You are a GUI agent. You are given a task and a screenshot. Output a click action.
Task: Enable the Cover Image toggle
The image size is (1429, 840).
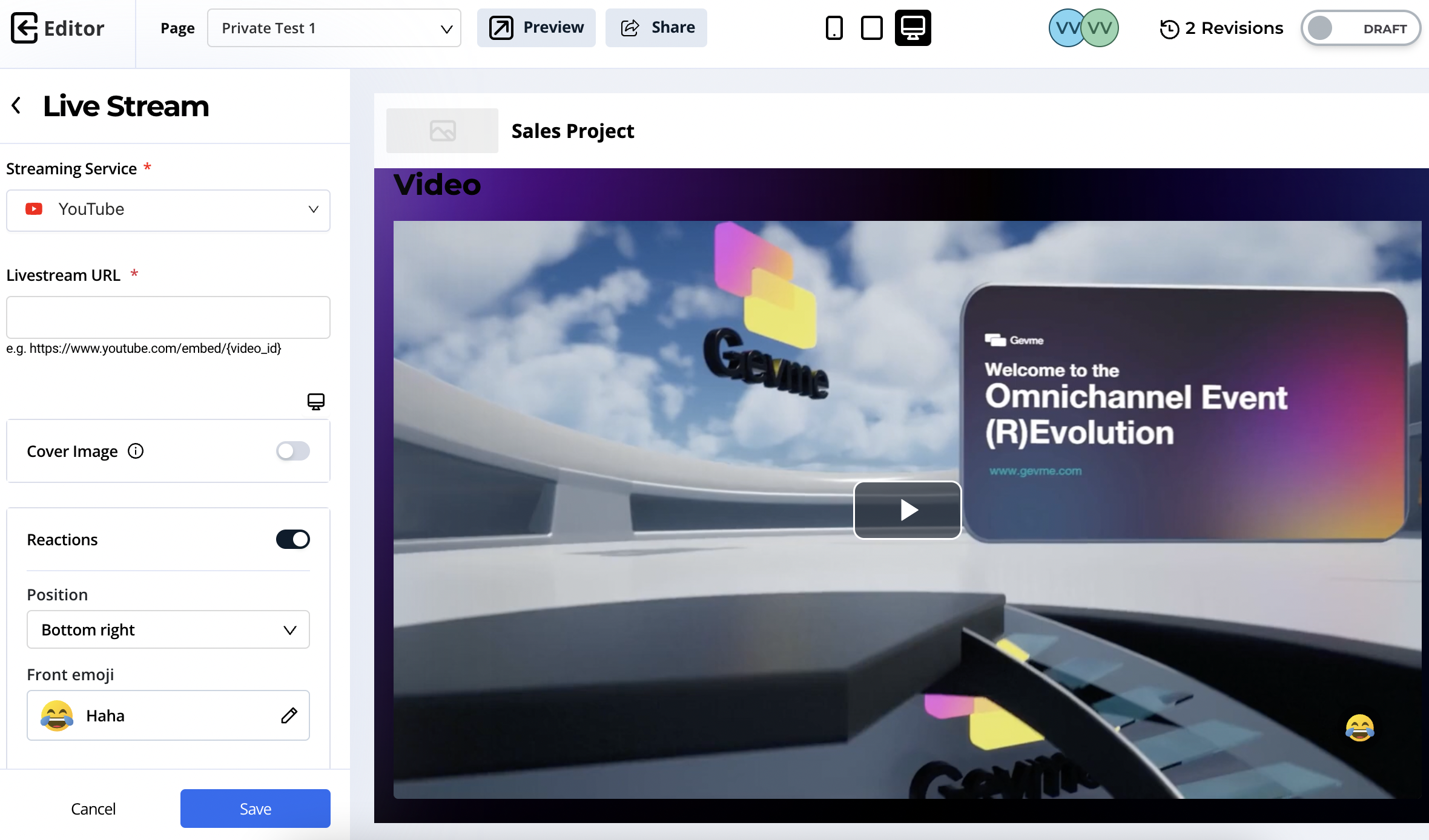point(293,451)
